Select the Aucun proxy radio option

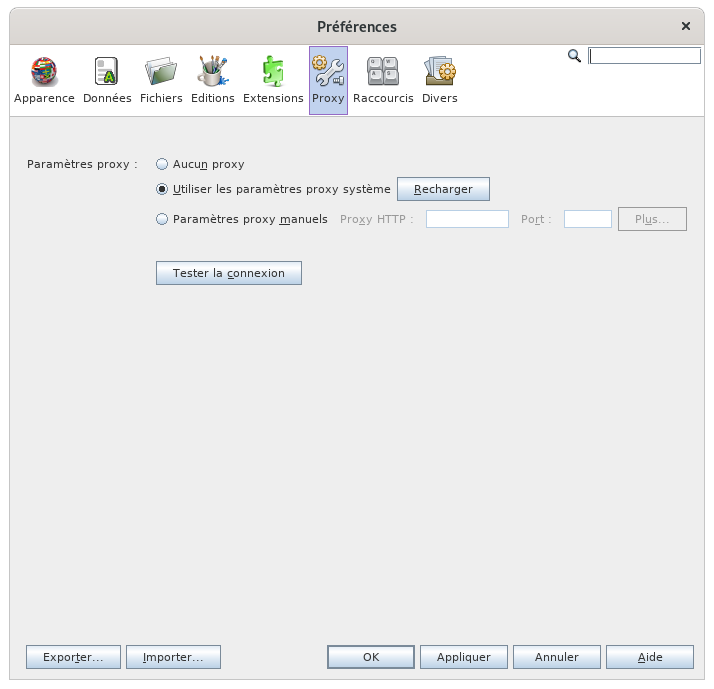(x=162, y=164)
